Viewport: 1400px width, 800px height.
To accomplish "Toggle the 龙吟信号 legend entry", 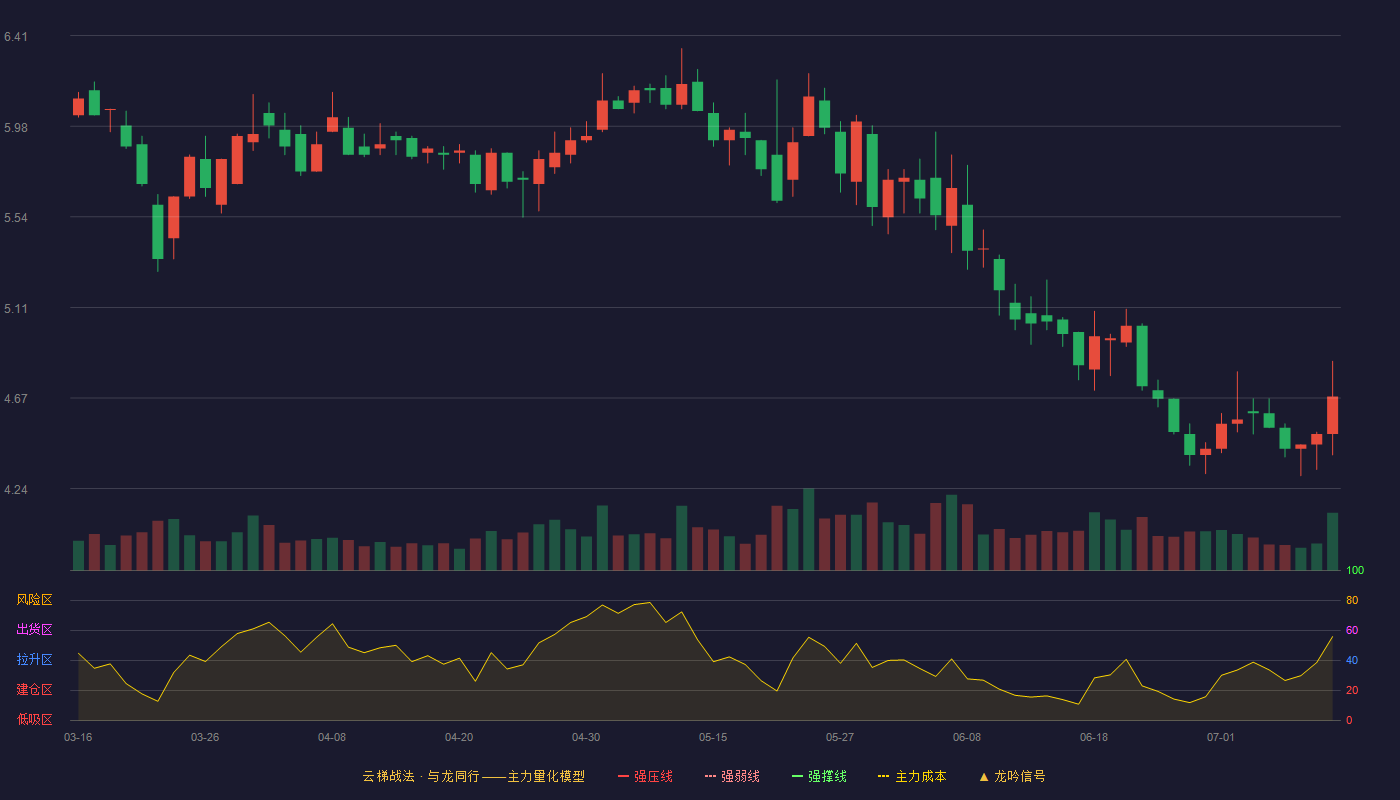I will [1012, 776].
